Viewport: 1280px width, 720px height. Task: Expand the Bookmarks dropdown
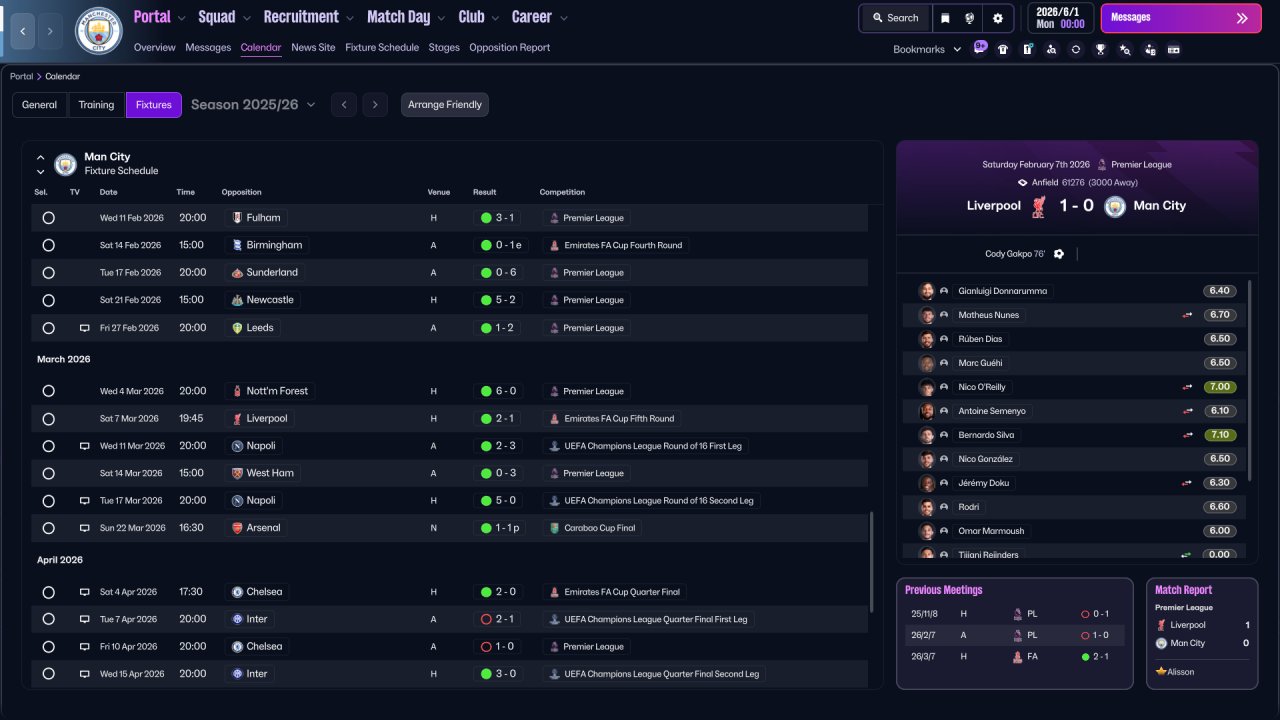click(x=927, y=49)
